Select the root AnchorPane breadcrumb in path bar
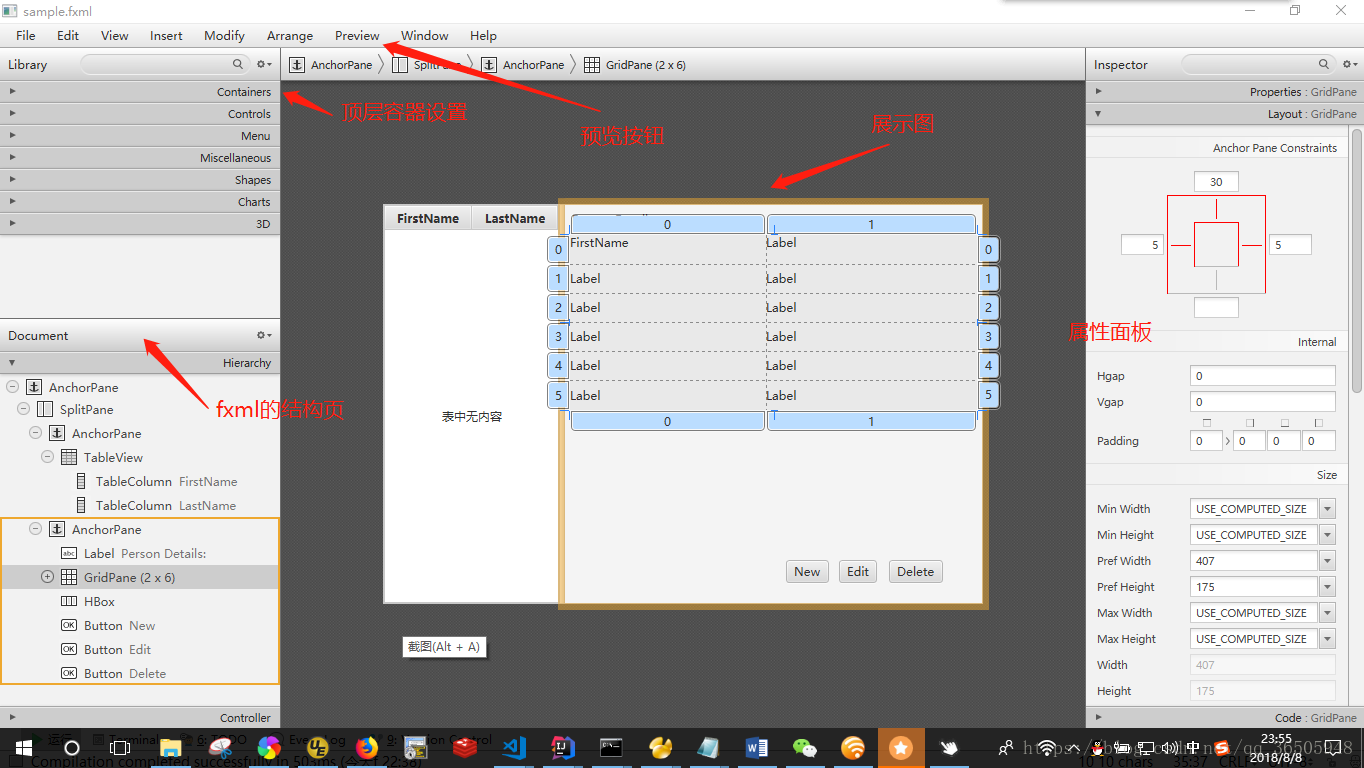The image size is (1364, 768). (x=331, y=65)
